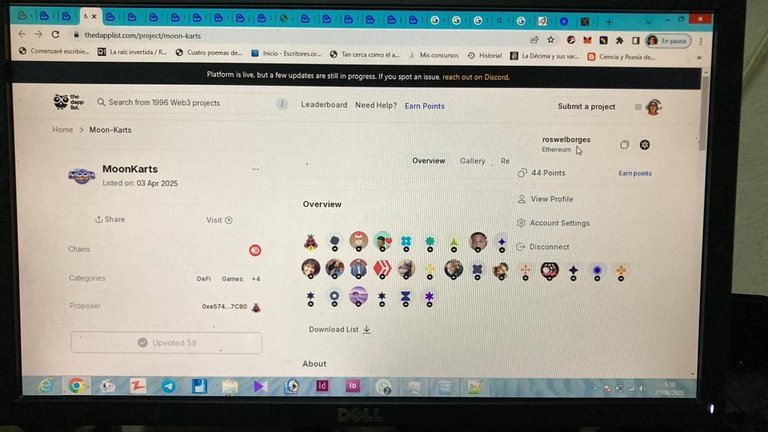Image resolution: width=768 pixels, height=432 pixels.
Task: Toggle the Upvoted 59 button
Action: [x=167, y=342]
